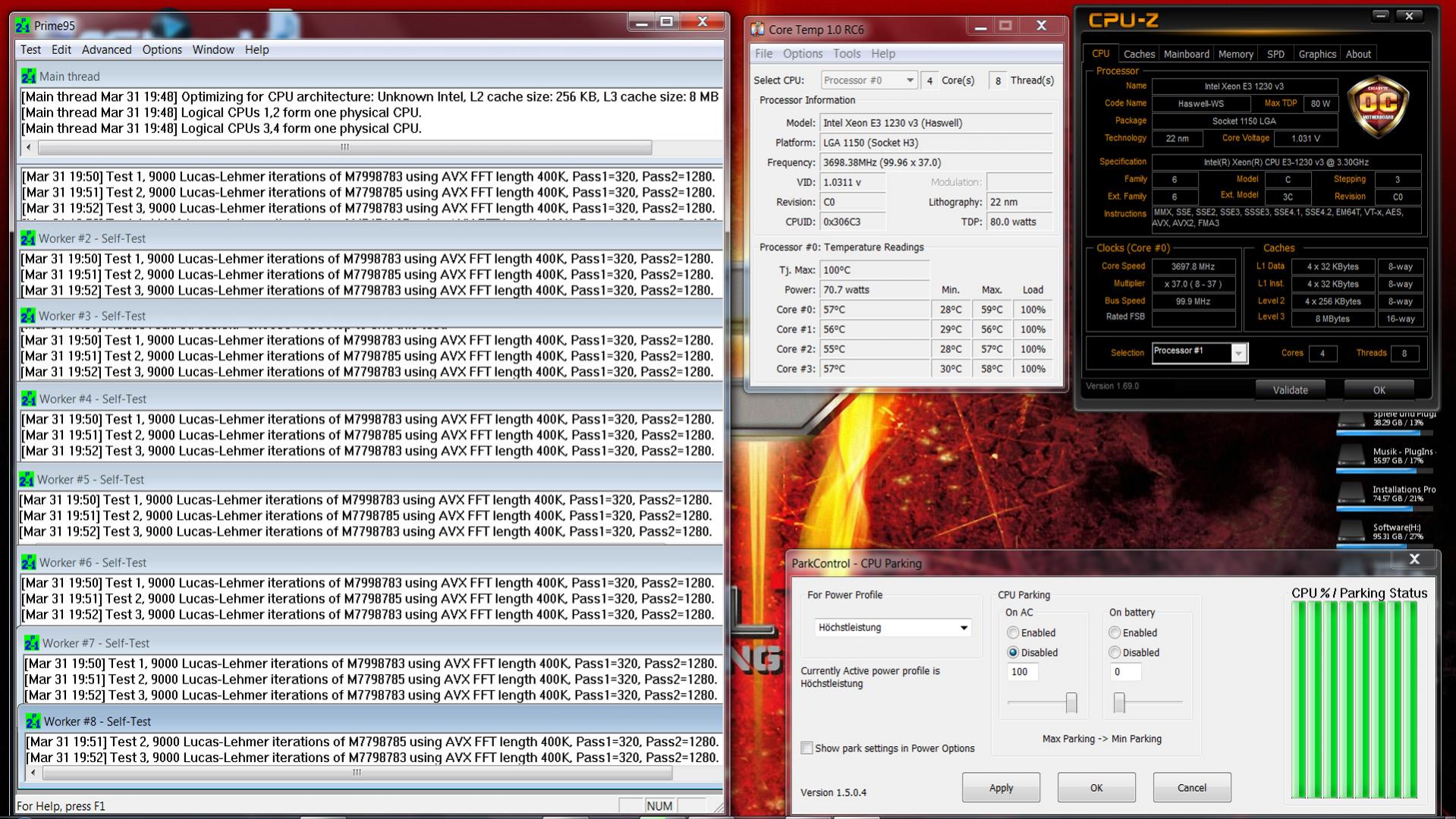Screen dimensions: 1456x819
Task: Minimize the CPU-Z window
Action: (x=1381, y=16)
